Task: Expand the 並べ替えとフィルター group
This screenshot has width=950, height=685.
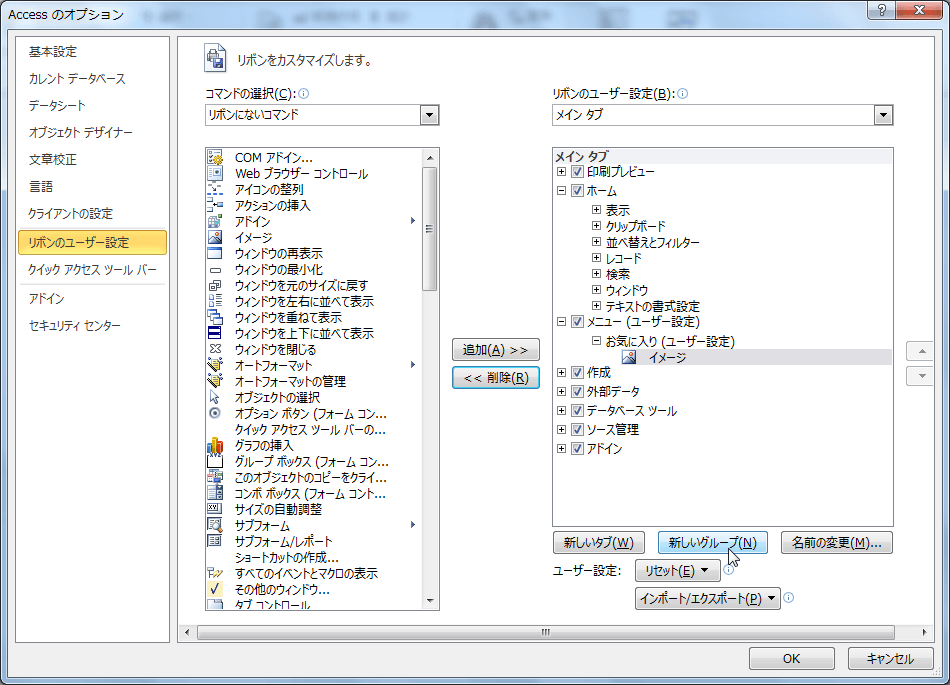Action: pyautogui.click(x=596, y=242)
